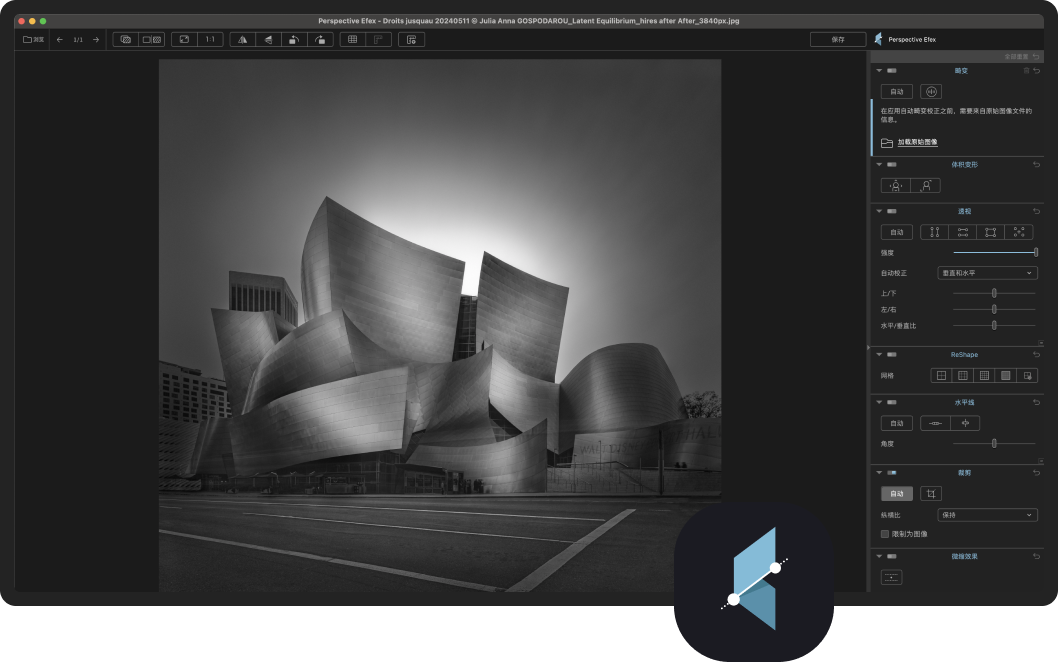Delete distortion settings with trash icon
This screenshot has width=1058, height=662.
pos(1027,71)
